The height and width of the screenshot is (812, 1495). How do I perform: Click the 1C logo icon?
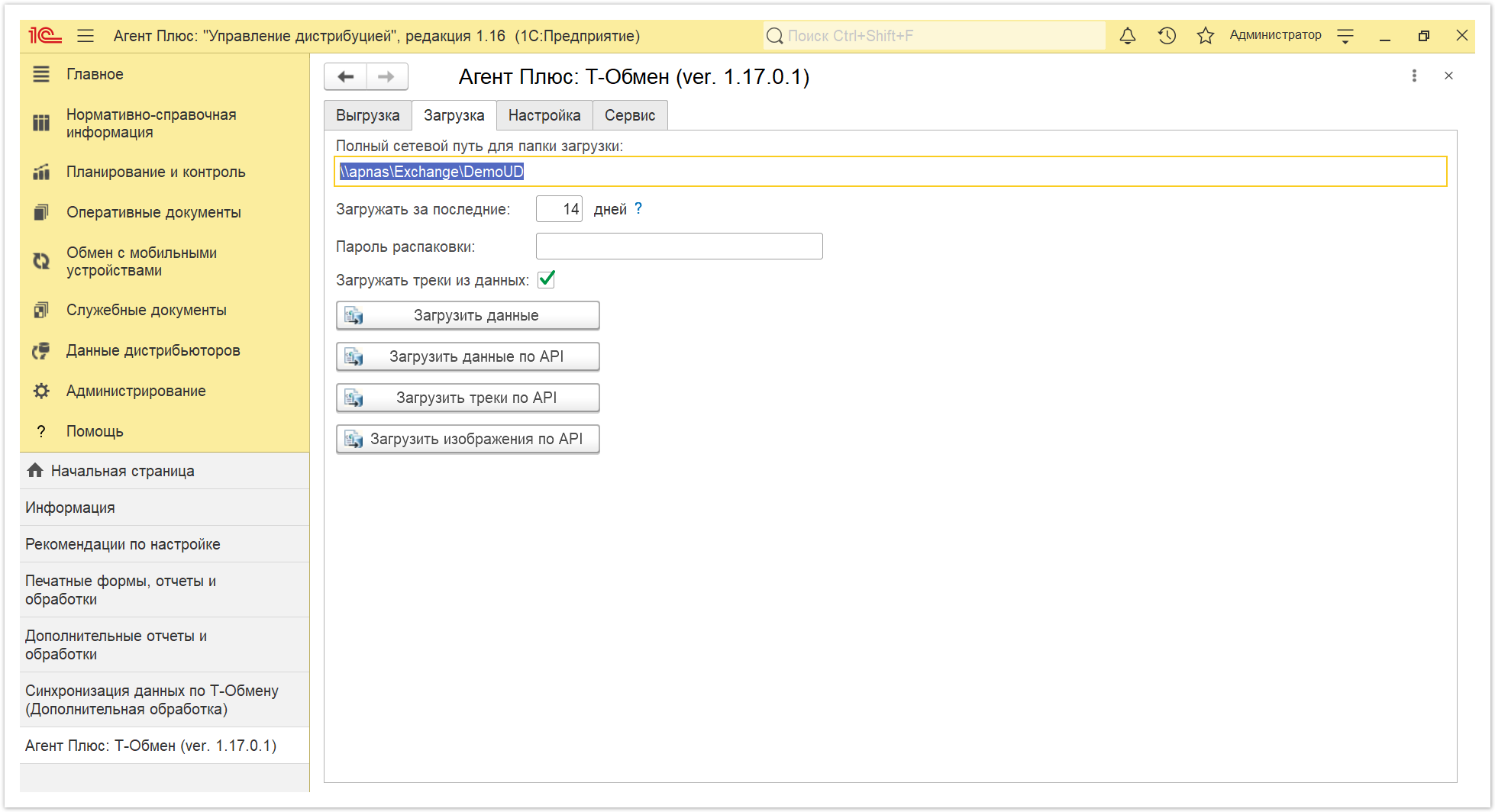44,36
